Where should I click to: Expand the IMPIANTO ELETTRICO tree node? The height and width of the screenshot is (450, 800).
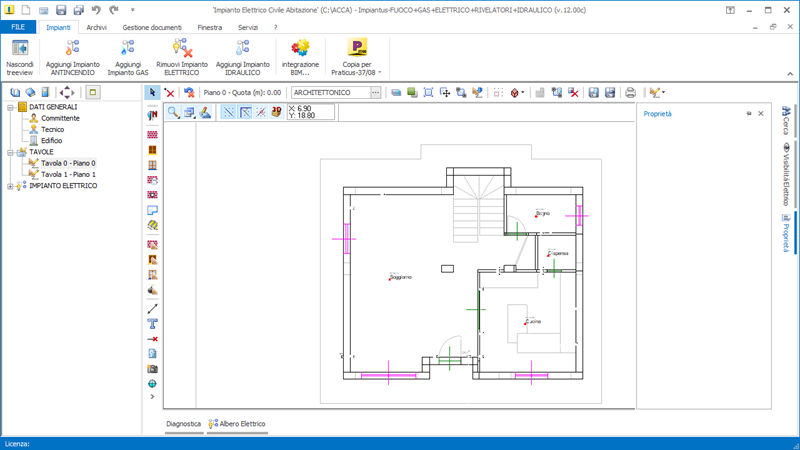click(x=10, y=186)
